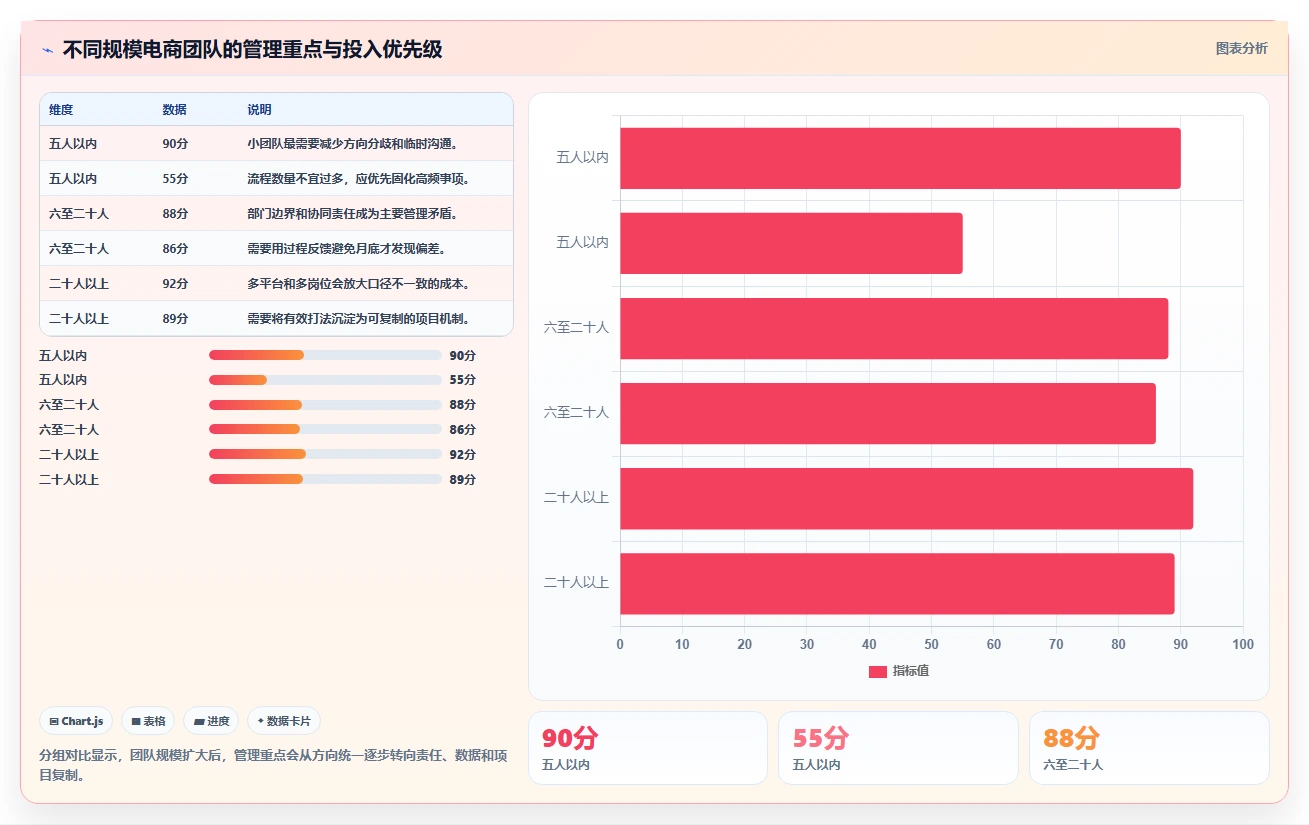This screenshot has width=1309, height=825.
Task: Click the pulse icon beside the page title
Action: pos(47,50)
